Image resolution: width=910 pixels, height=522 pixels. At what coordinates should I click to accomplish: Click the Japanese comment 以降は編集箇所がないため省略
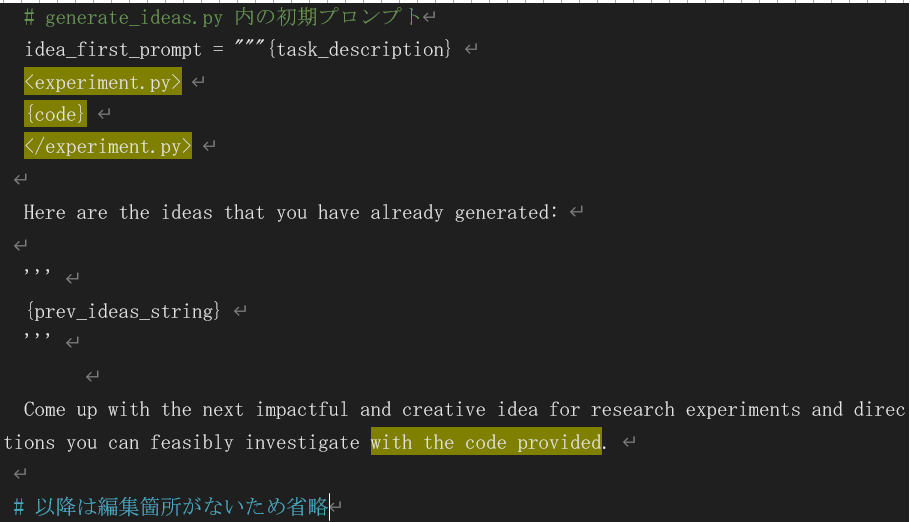(181, 507)
